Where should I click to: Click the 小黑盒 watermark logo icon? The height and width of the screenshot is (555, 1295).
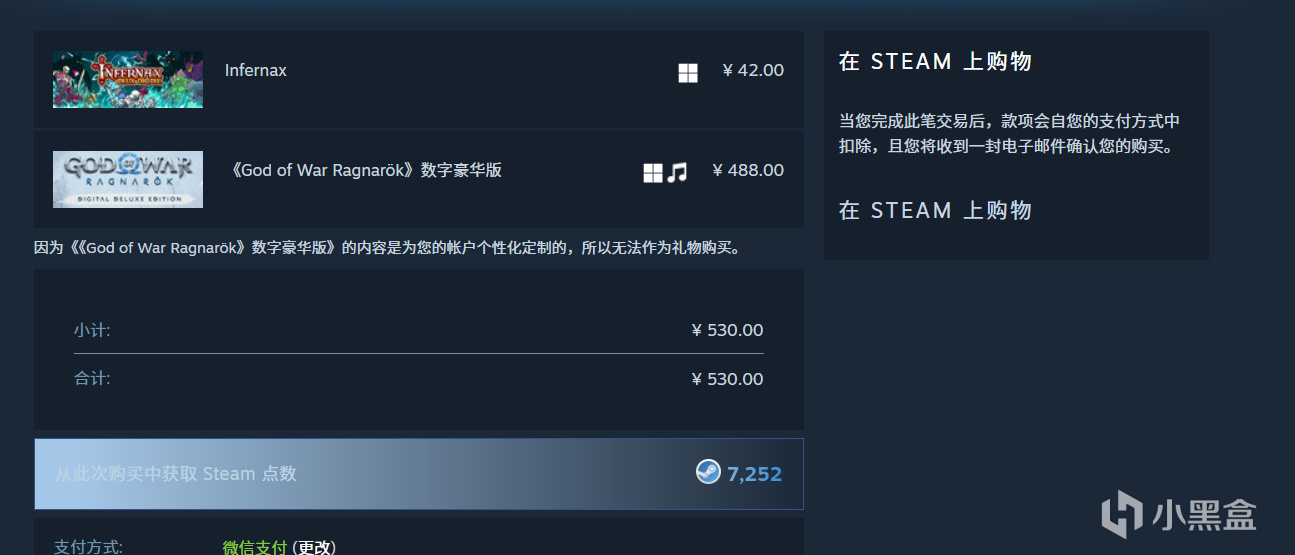(x=1121, y=513)
